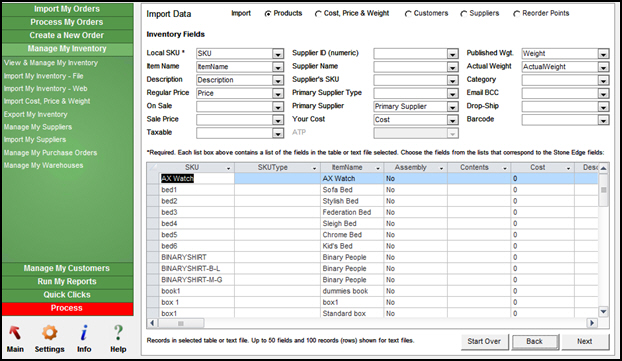Click Export My Inventory link

click(36, 114)
